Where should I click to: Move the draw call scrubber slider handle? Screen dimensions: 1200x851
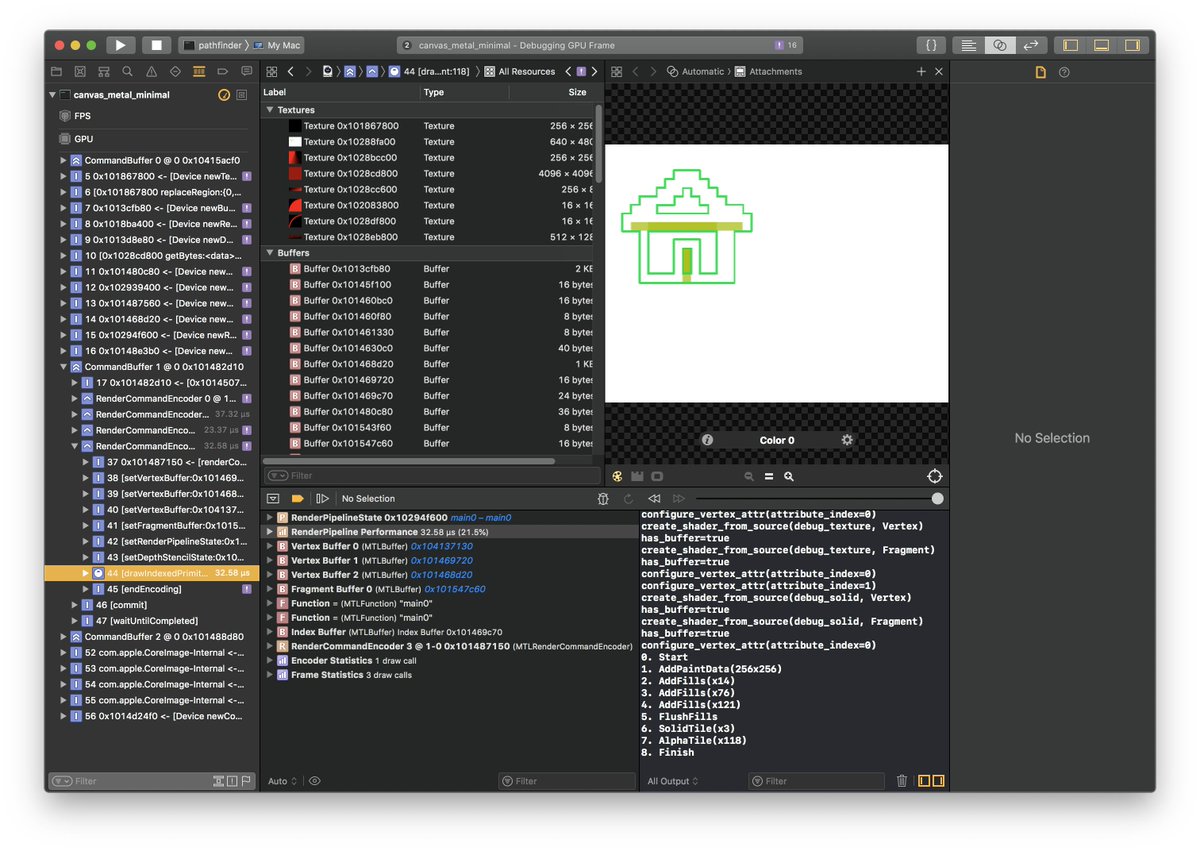[937, 498]
